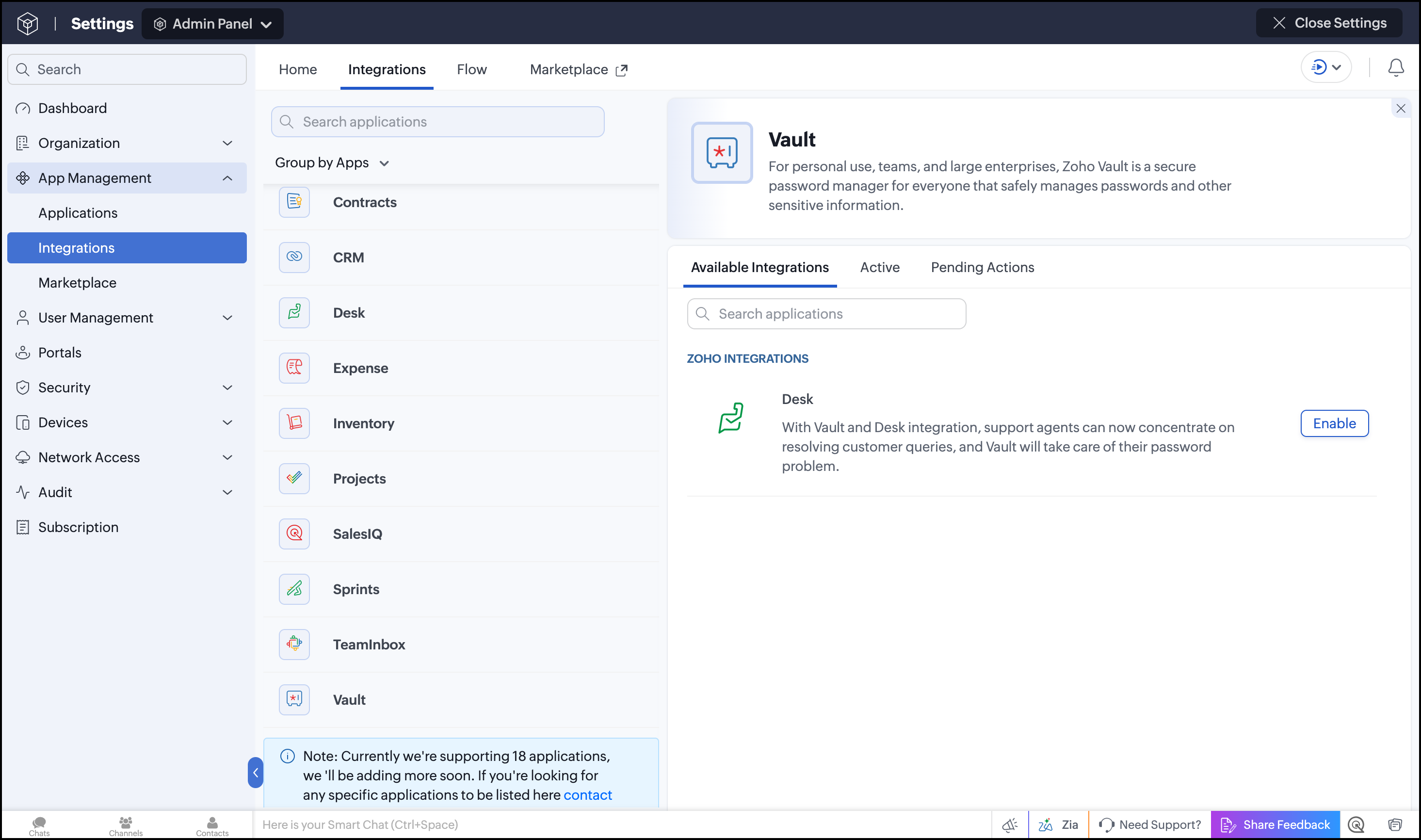Click the SalesIQ icon in bottom-right bar

(1356, 824)
